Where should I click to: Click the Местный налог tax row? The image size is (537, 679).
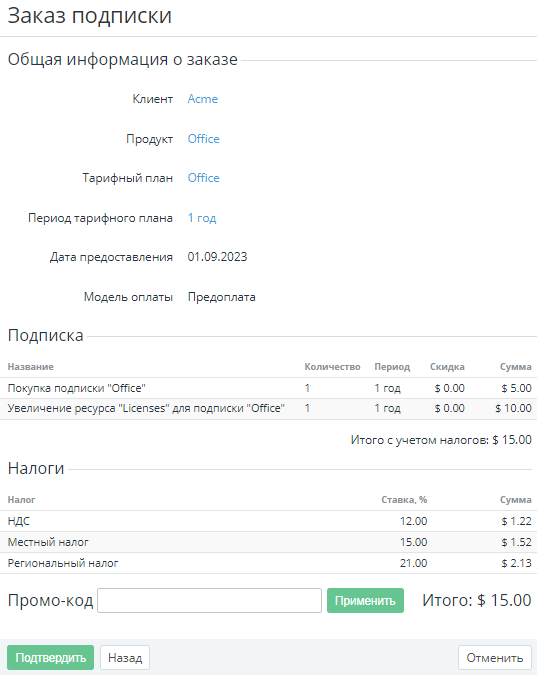[x=268, y=542]
